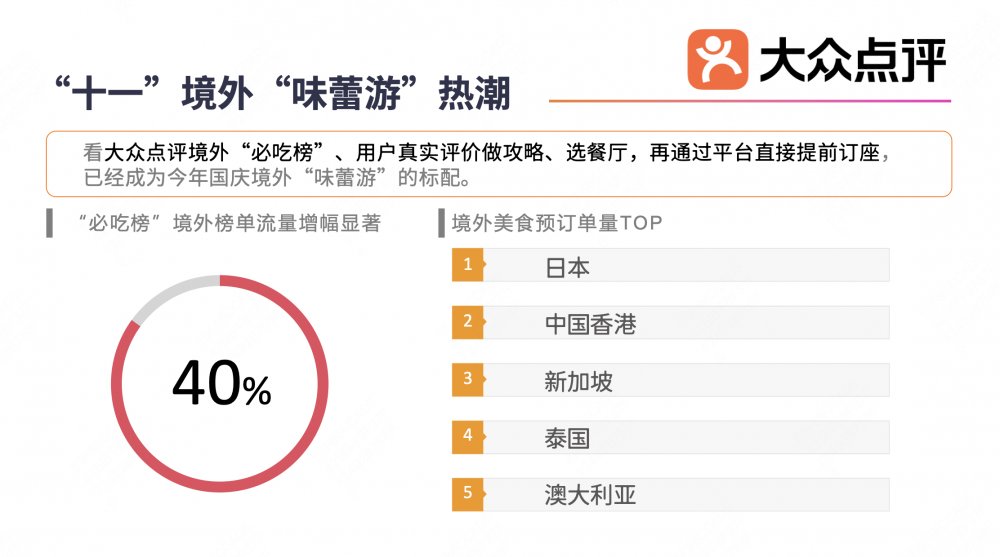The width and height of the screenshot is (1000, 557).
Task: Click the 大众点评 brand name text
Action: 852,58
